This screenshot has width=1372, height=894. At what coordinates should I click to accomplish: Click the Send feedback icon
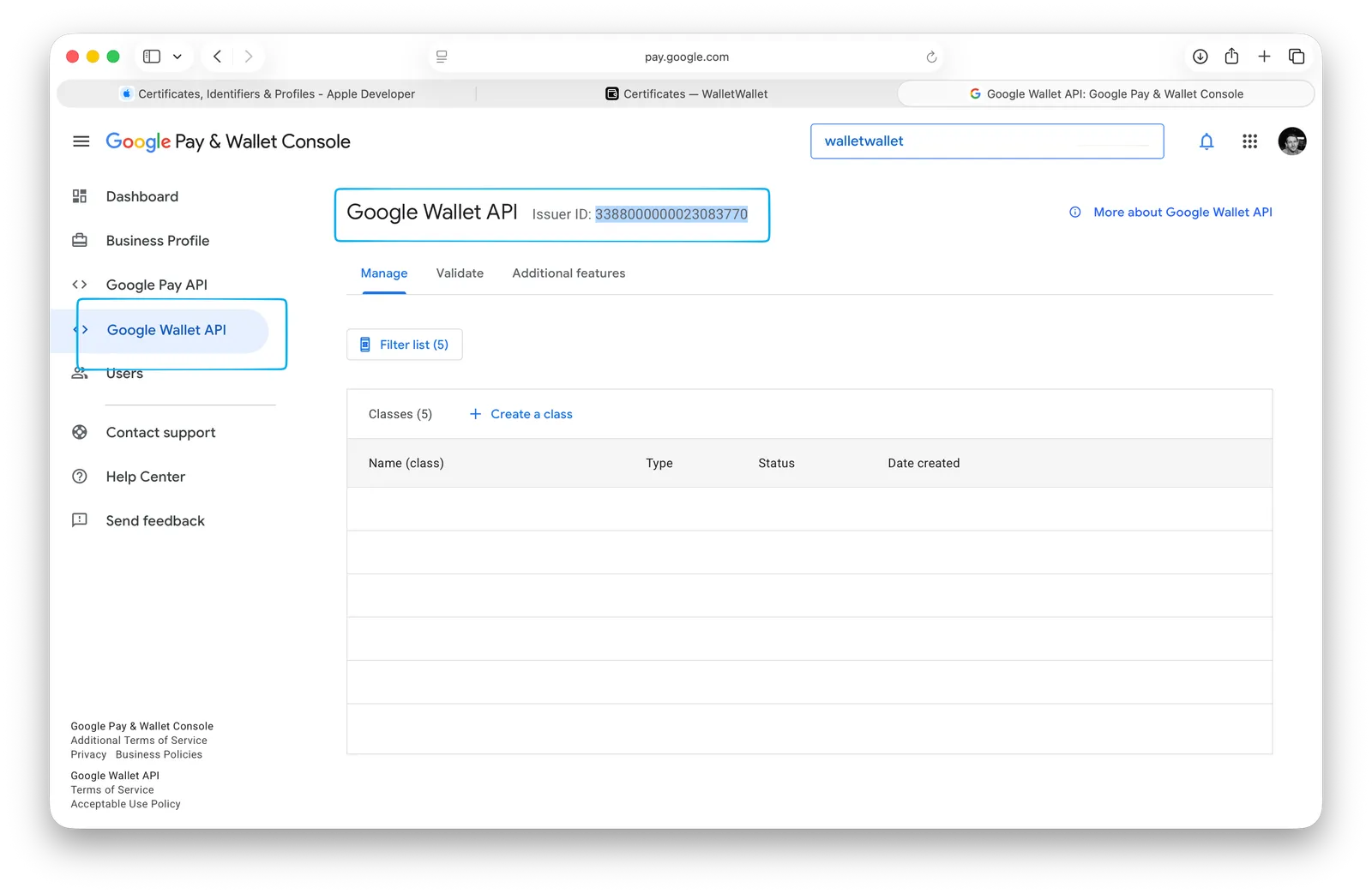80,520
